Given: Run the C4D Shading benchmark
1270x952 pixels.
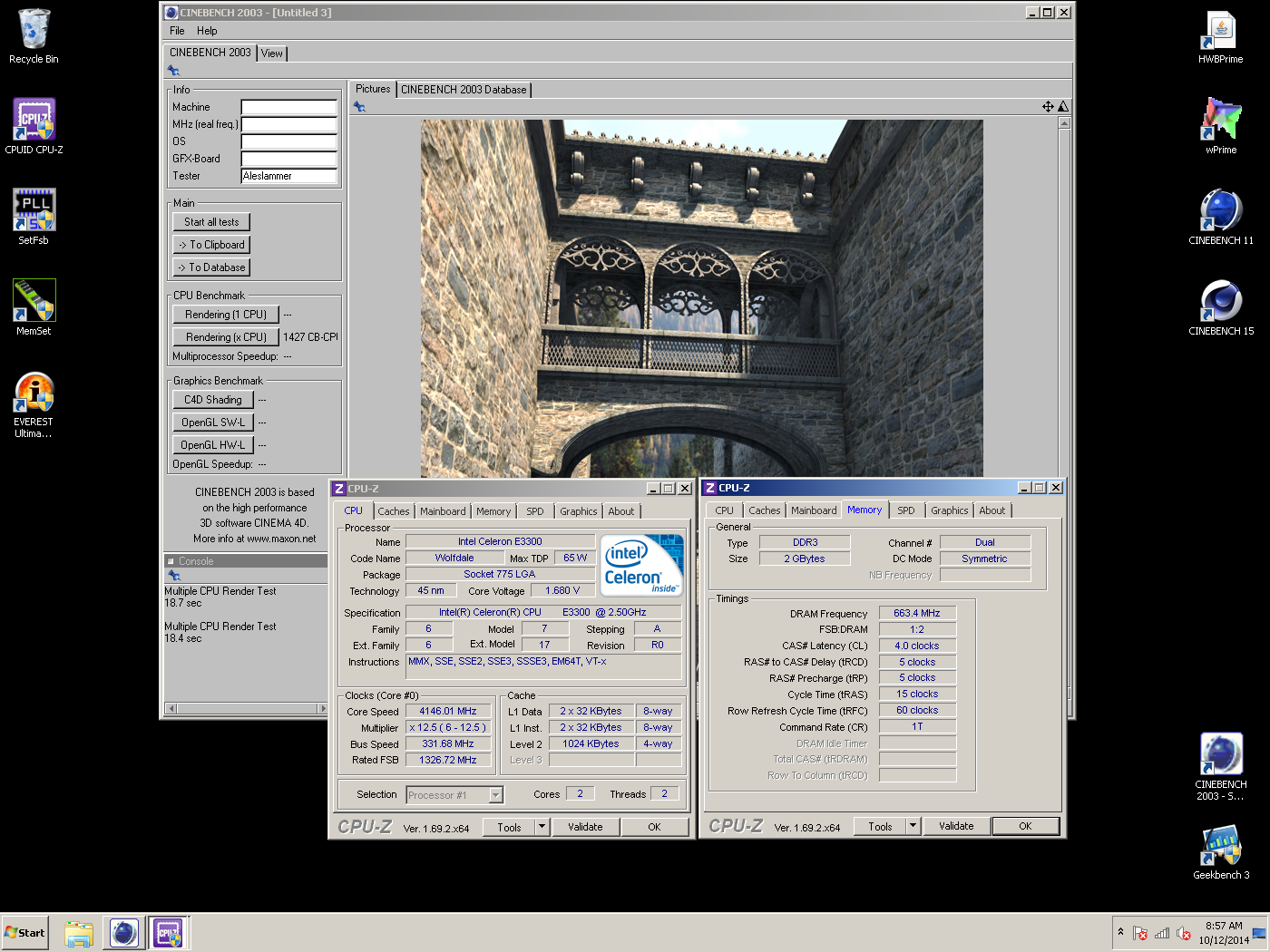Looking at the screenshot, I should 213,400.
